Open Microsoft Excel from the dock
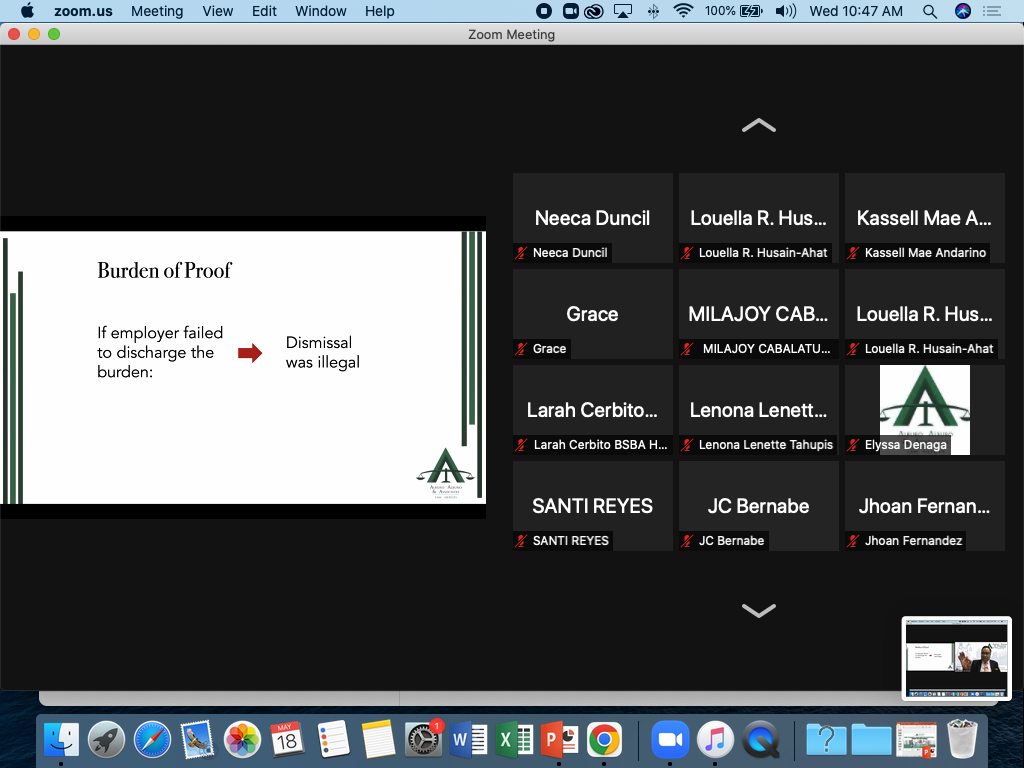Viewport: 1024px width, 768px height. point(512,740)
